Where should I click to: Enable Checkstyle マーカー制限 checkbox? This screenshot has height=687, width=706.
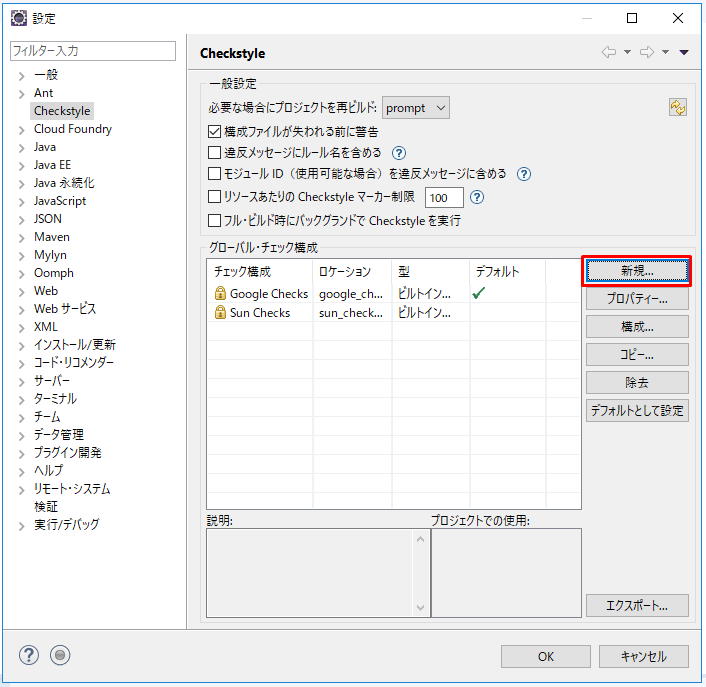pyautogui.click(x=214, y=197)
